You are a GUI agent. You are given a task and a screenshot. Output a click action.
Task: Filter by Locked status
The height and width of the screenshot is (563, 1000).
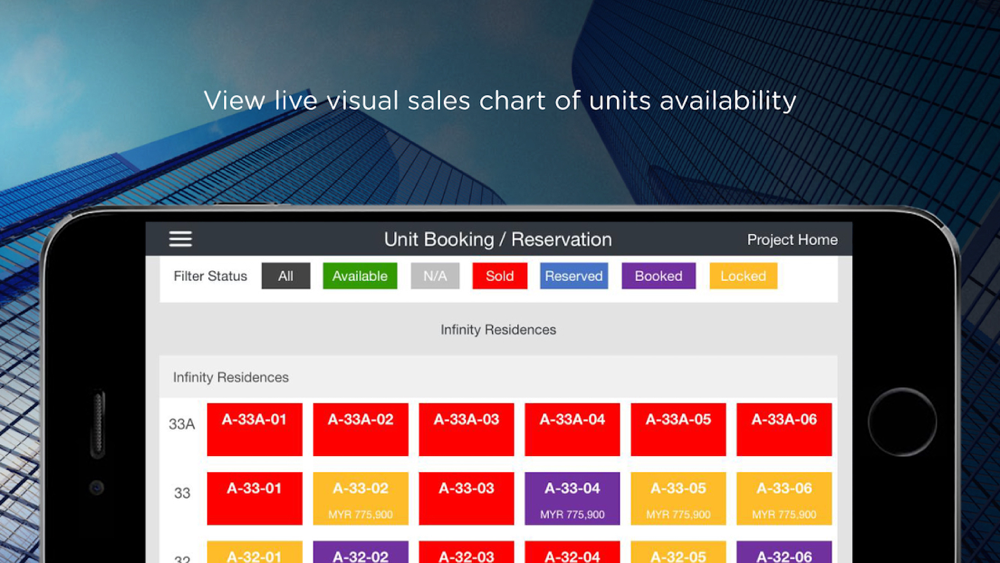pyautogui.click(x=743, y=276)
